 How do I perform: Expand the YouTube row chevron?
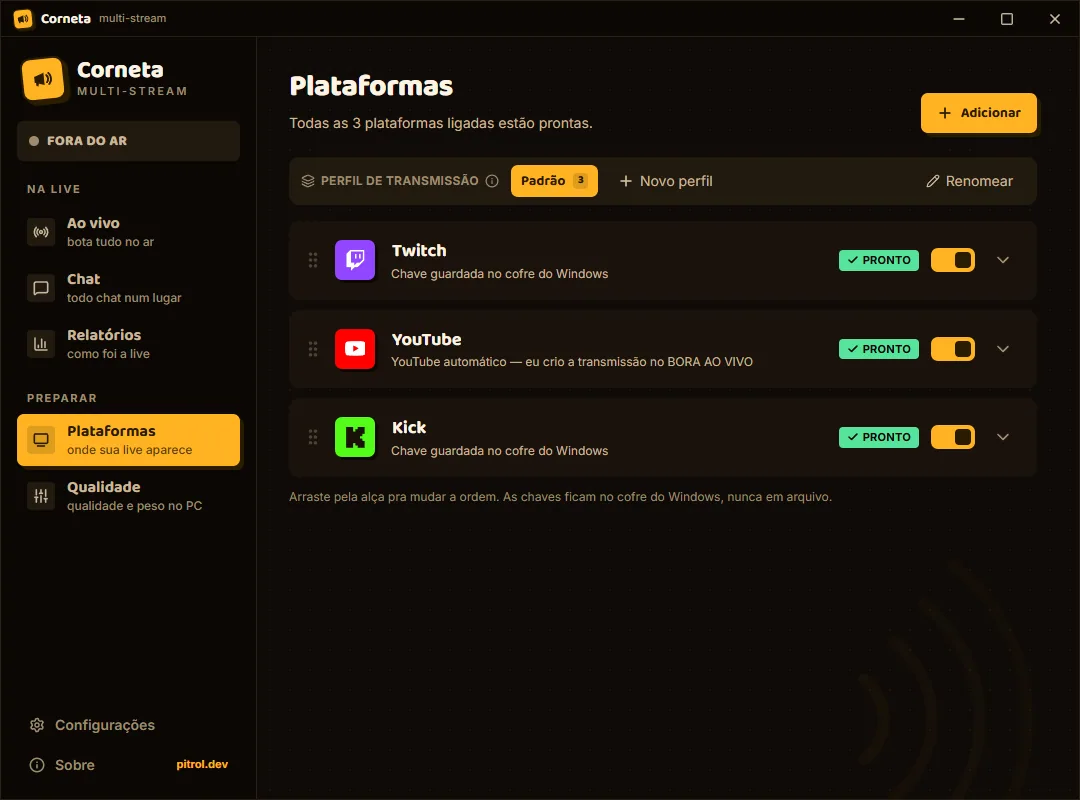coord(1003,349)
